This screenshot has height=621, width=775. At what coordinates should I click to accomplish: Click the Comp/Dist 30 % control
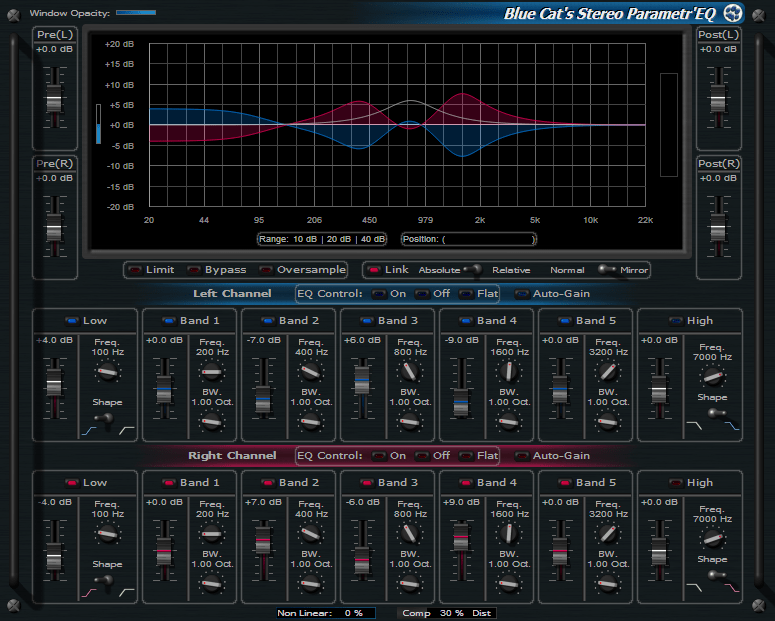click(x=446, y=613)
